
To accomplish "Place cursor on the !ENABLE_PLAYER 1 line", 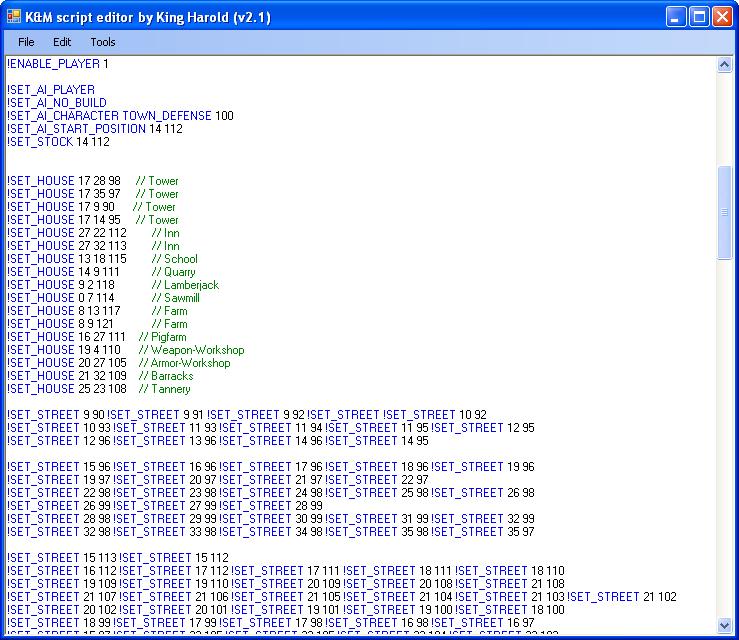I will click(58, 64).
